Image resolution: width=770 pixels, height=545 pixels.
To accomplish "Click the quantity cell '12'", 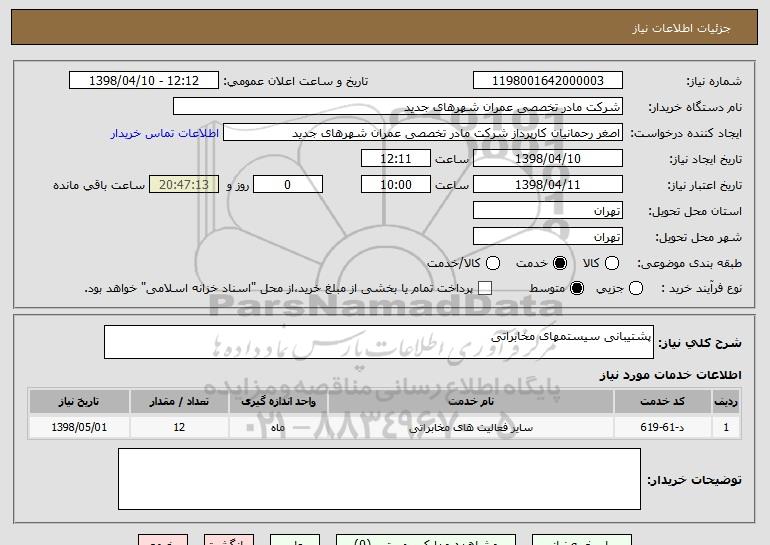I will pos(179,427).
